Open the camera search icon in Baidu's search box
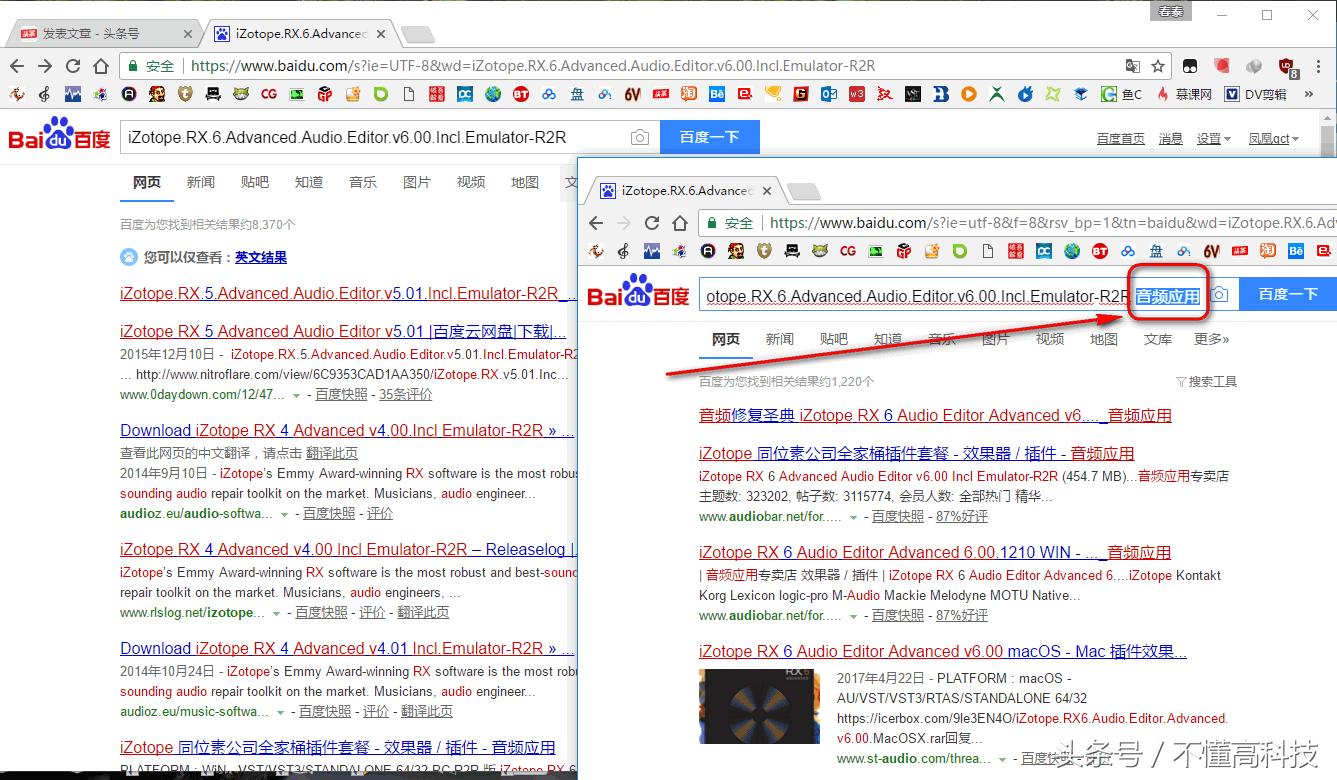Screen dimensions: 1337x780 [1219, 294]
